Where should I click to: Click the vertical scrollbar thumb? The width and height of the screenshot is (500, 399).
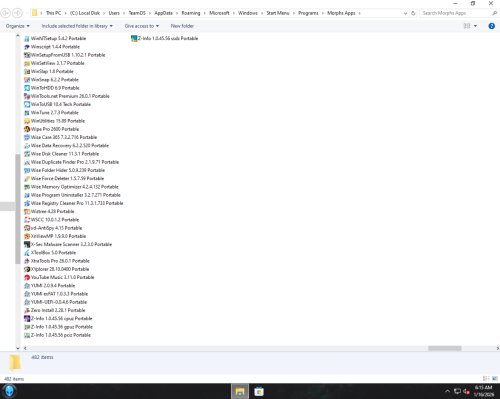[x=18, y=209]
